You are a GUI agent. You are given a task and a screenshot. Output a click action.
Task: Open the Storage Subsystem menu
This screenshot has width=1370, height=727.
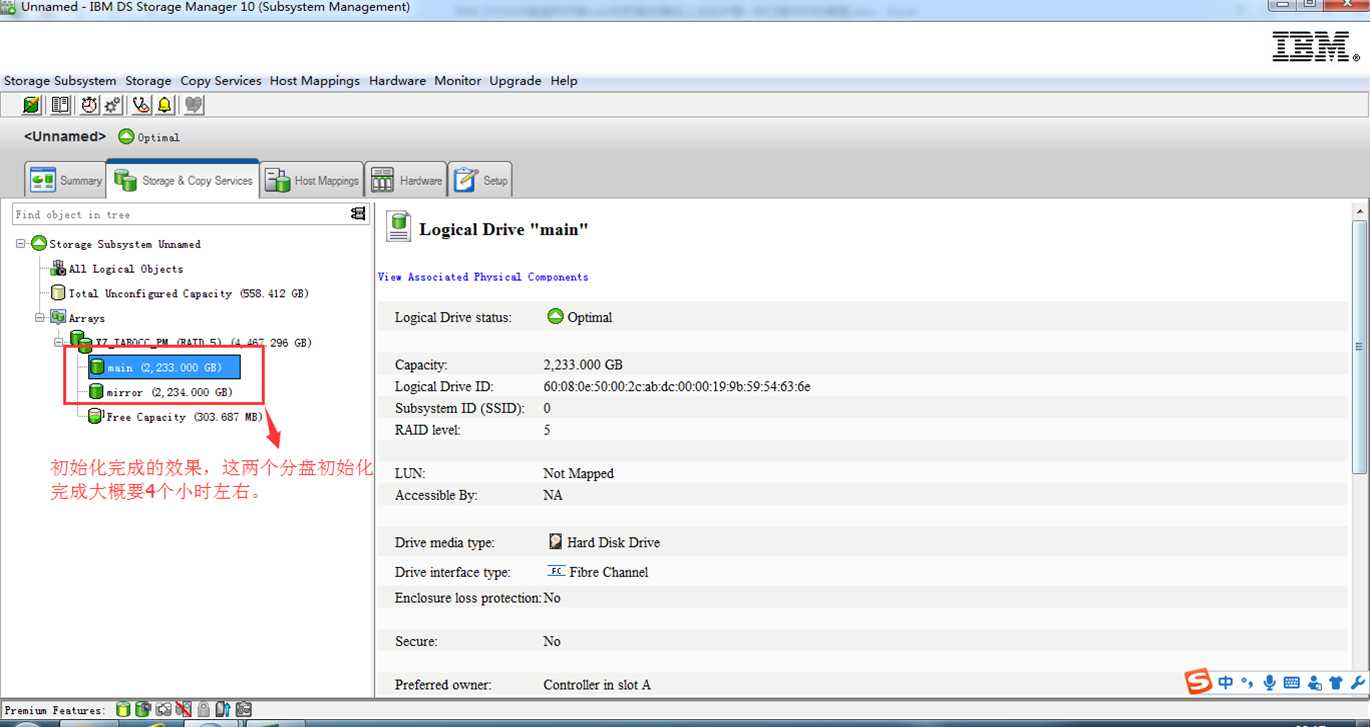coord(60,81)
